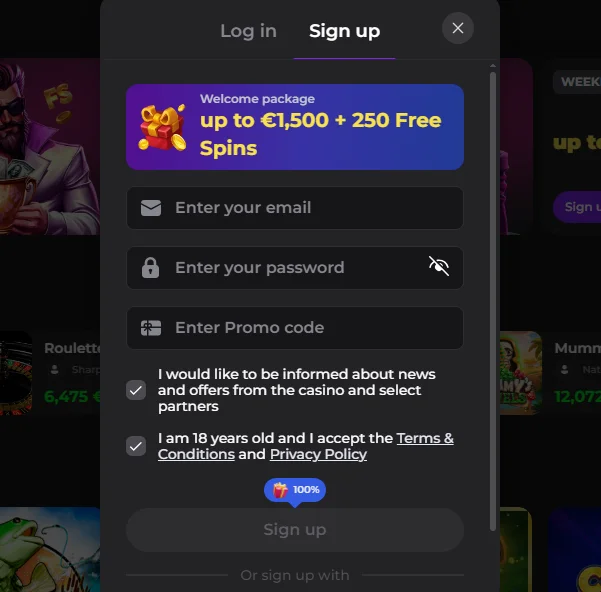601x592 pixels.
Task: Click the scrollbar up arrow
Action: click(x=493, y=66)
